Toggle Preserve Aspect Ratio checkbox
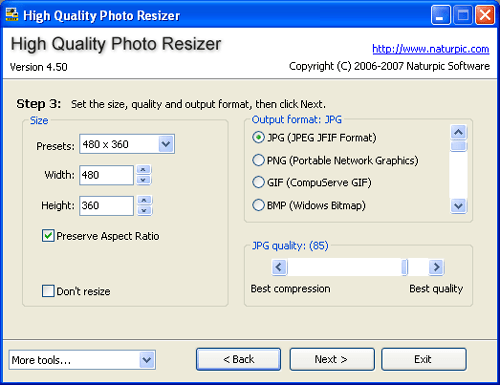The width and height of the screenshot is (500, 385). pos(48,236)
